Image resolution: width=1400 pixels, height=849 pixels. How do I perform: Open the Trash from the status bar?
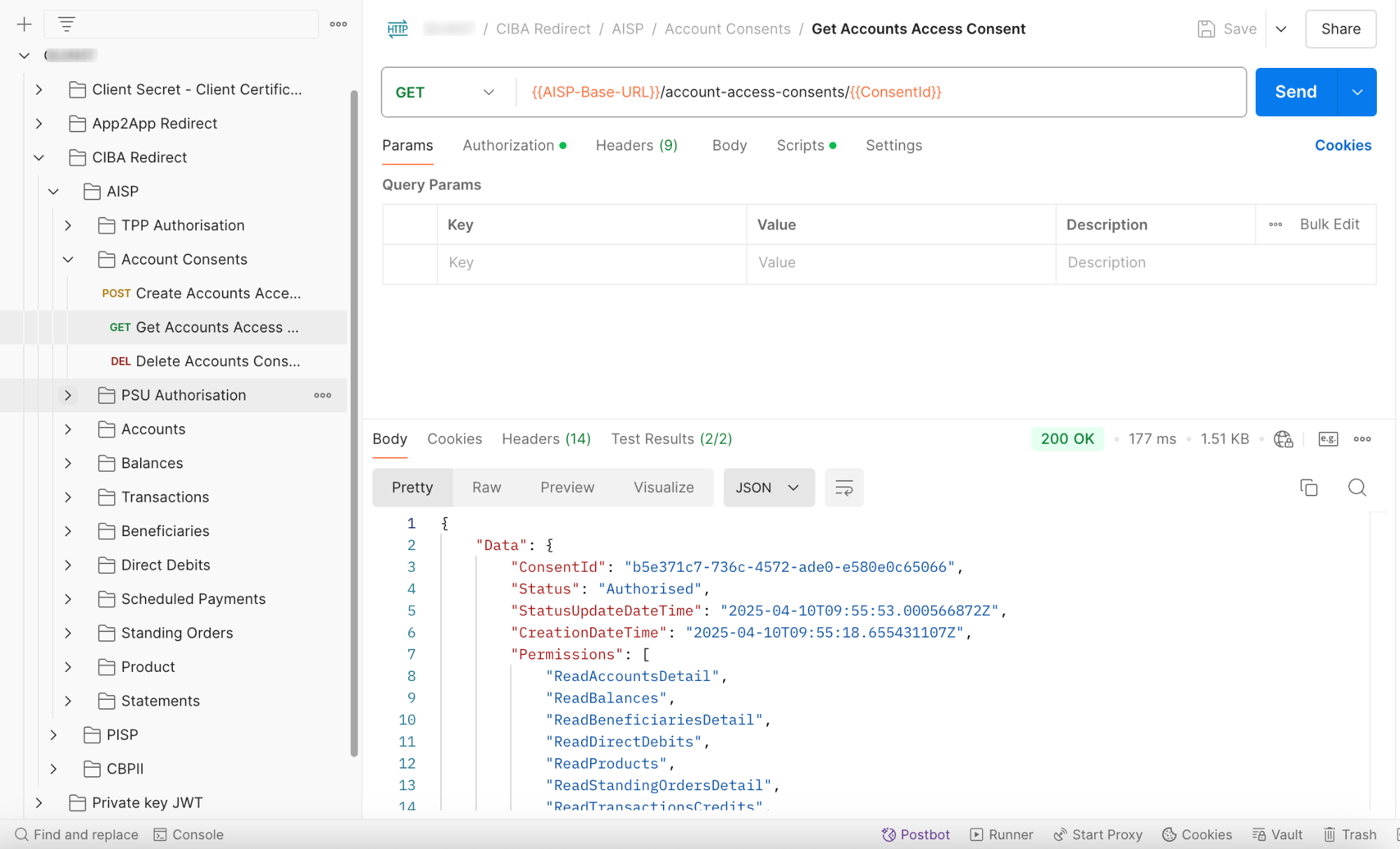click(1350, 834)
